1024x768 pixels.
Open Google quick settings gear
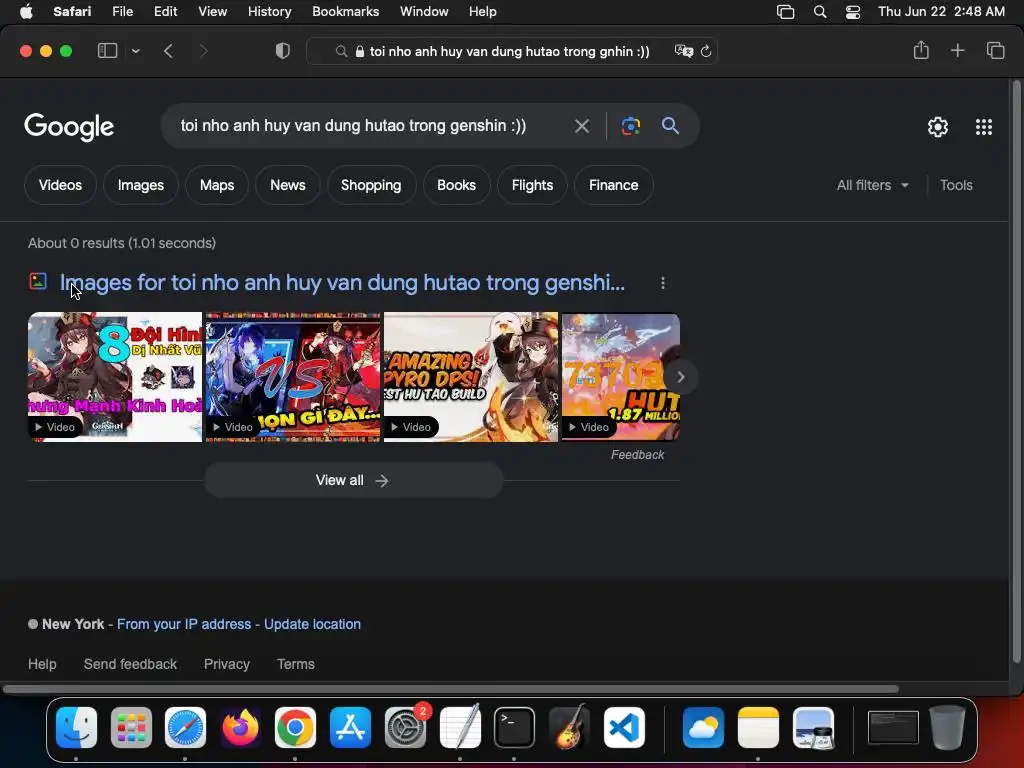pos(938,127)
